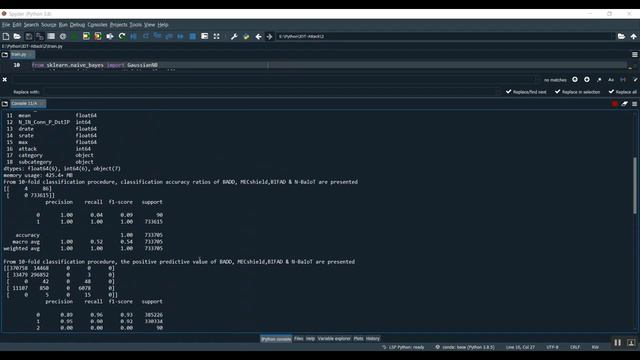The height and width of the screenshot is (360, 640).
Task: Open the editor pane options menu
Action: point(635,55)
